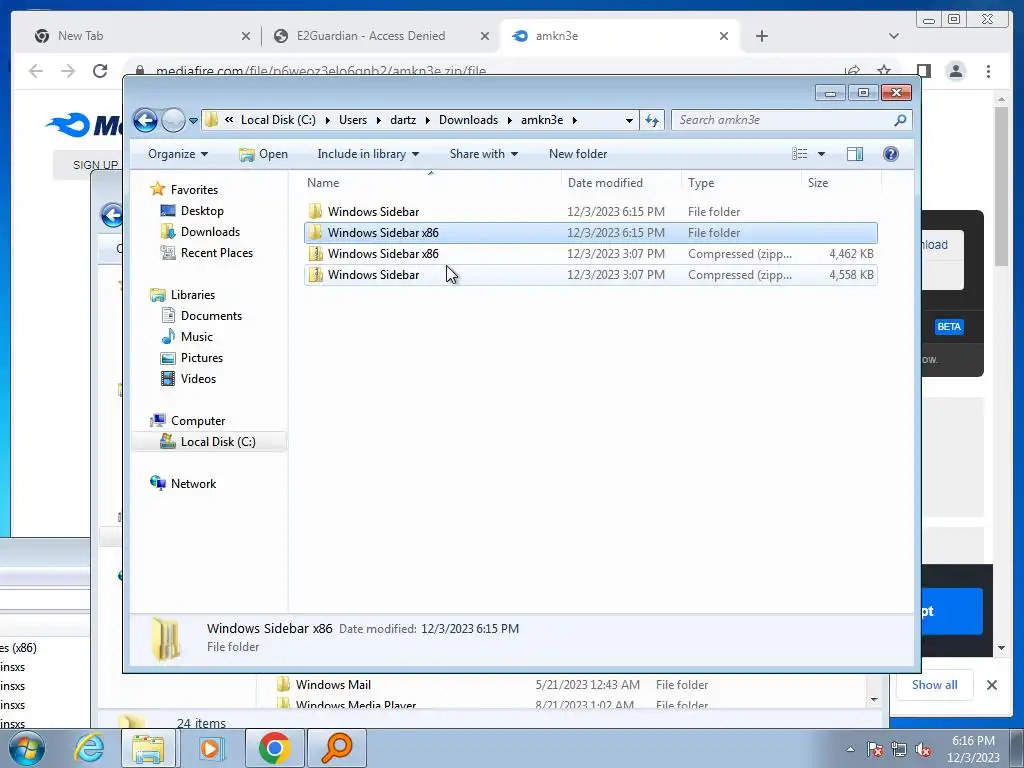
Task: Click Downloads segment in address bar
Action: (468, 120)
